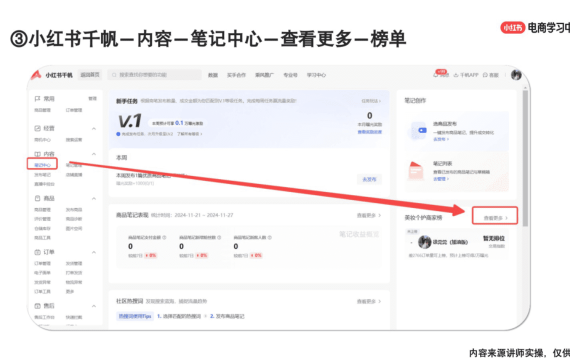Click the underlined link under 本月曝光奖励
Viewport: 570px width, 360px height.
point(370,132)
